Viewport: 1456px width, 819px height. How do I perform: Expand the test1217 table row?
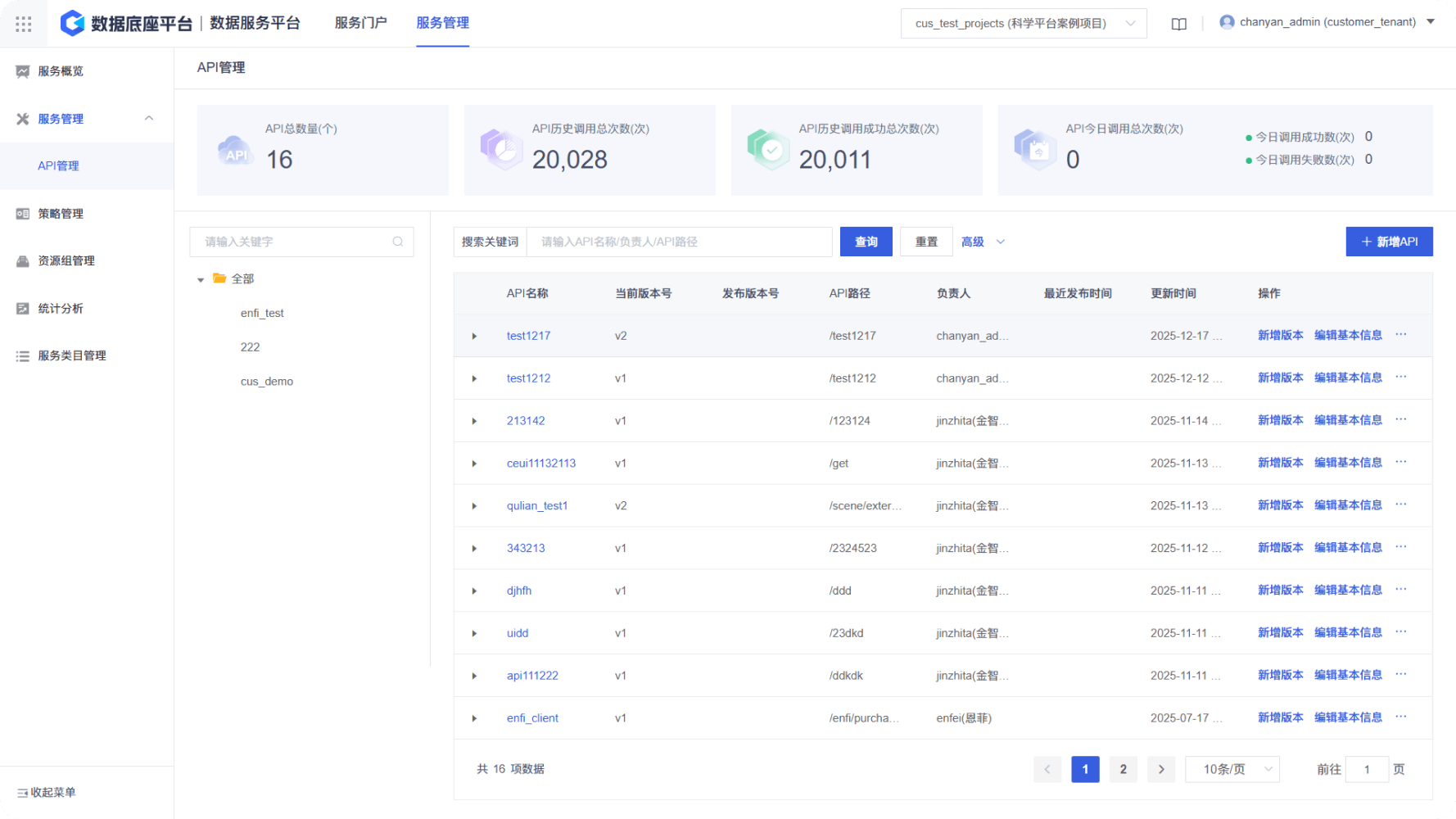pyautogui.click(x=474, y=336)
